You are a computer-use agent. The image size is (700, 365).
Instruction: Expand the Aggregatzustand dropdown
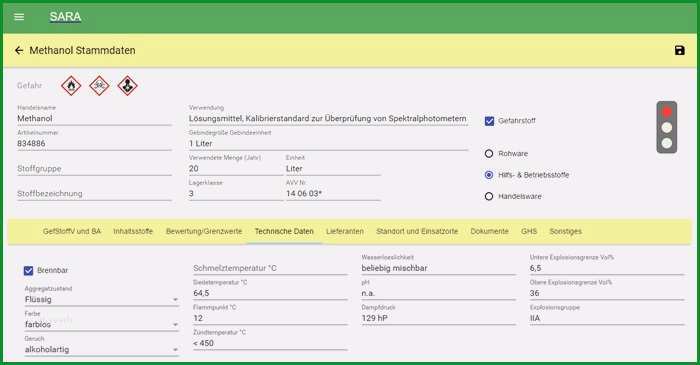[x=102, y=299]
